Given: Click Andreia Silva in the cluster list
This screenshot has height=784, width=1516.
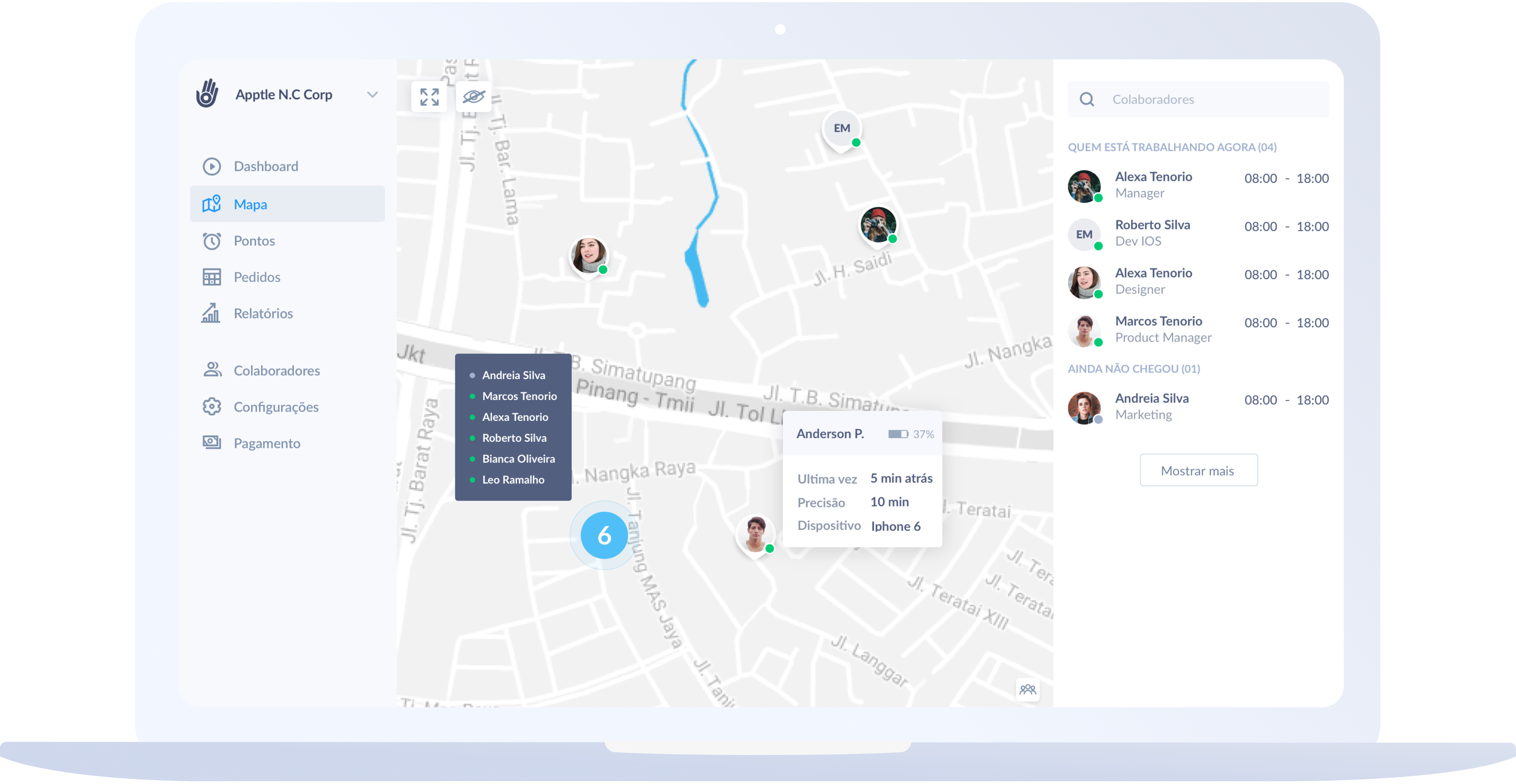Looking at the screenshot, I should (x=514, y=375).
